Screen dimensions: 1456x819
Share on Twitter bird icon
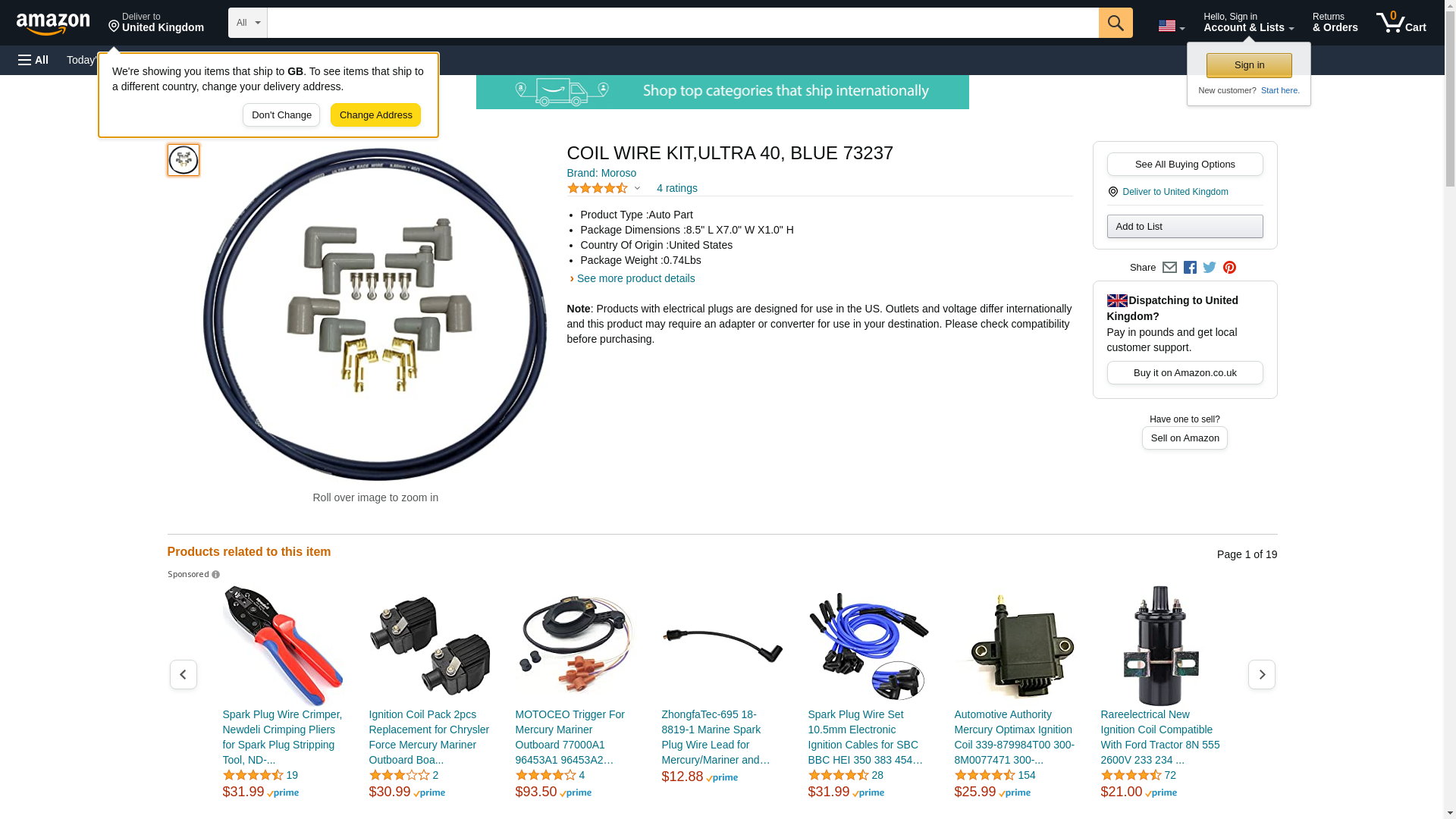click(x=1210, y=268)
